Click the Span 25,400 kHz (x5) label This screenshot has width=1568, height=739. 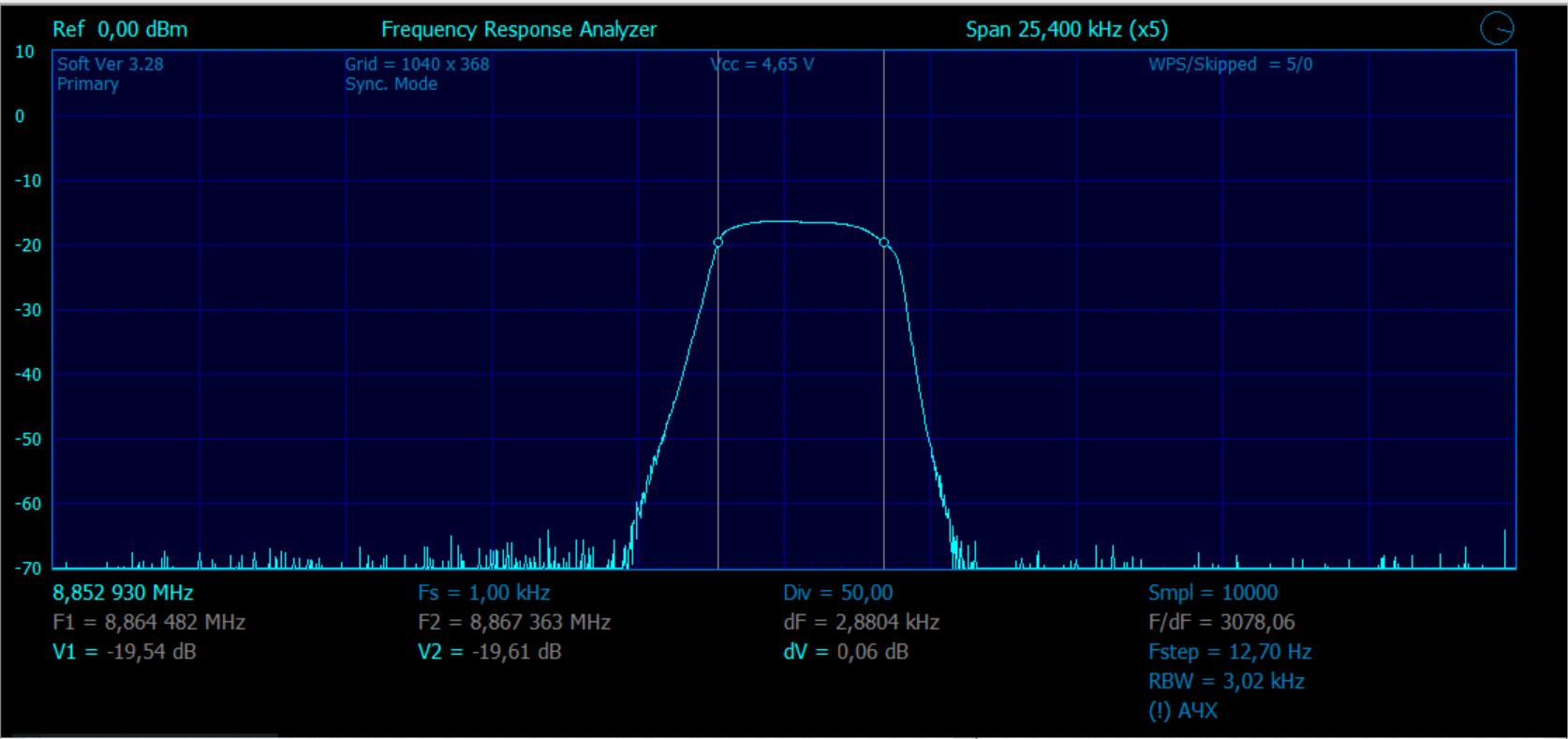(x=1066, y=30)
